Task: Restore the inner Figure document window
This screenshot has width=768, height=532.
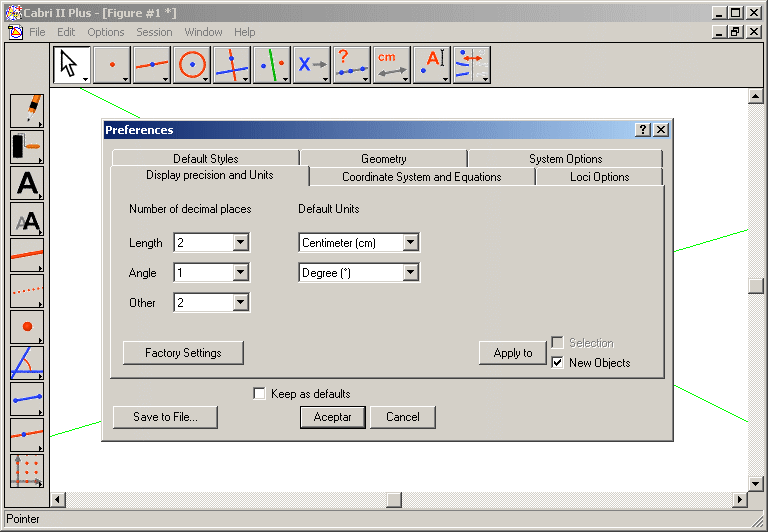Action: click(x=735, y=32)
